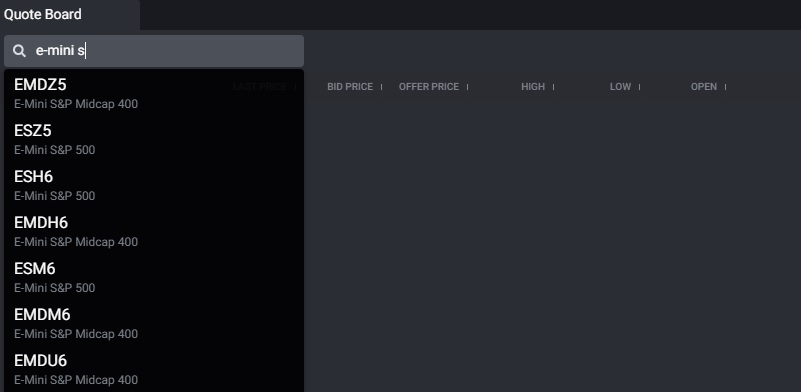The height and width of the screenshot is (392, 801).
Task: Click resize handle beside OPEN header
Action: click(x=725, y=87)
